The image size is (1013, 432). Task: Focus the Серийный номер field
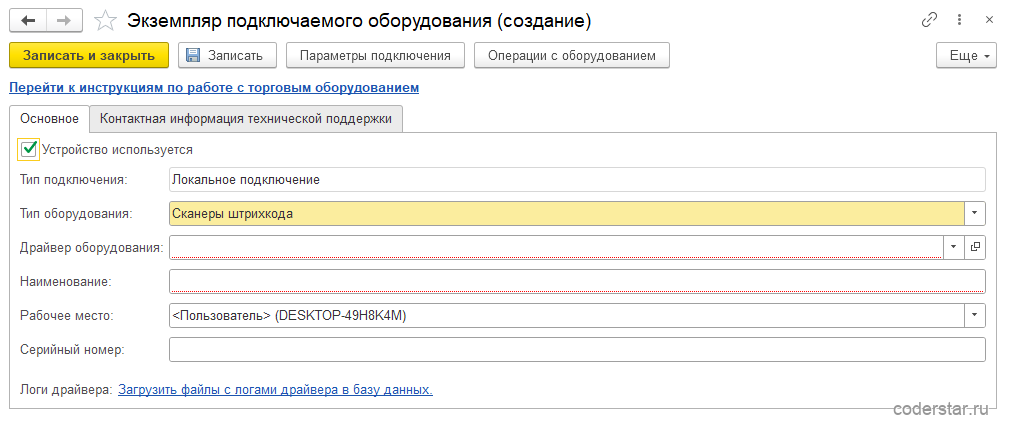pyautogui.click(x=578, y=349)
